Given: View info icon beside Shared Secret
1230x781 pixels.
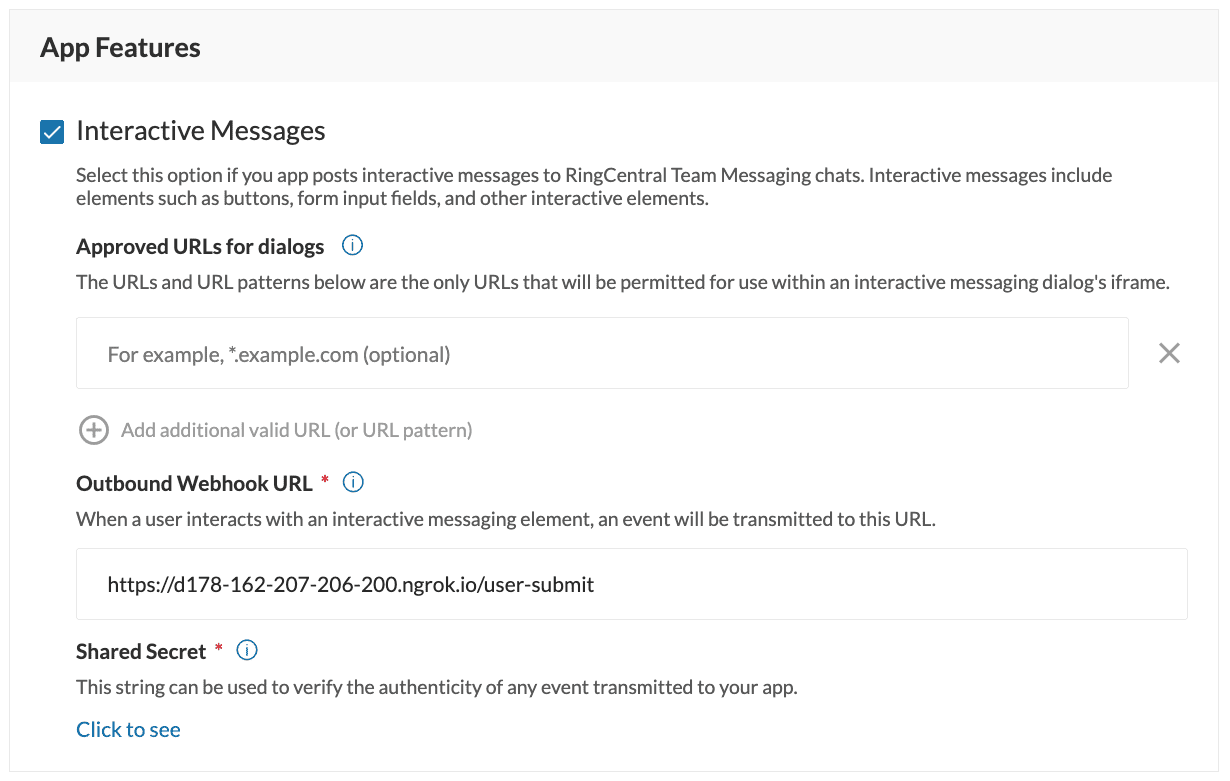Looking at the screenshot, I should 247,651.
